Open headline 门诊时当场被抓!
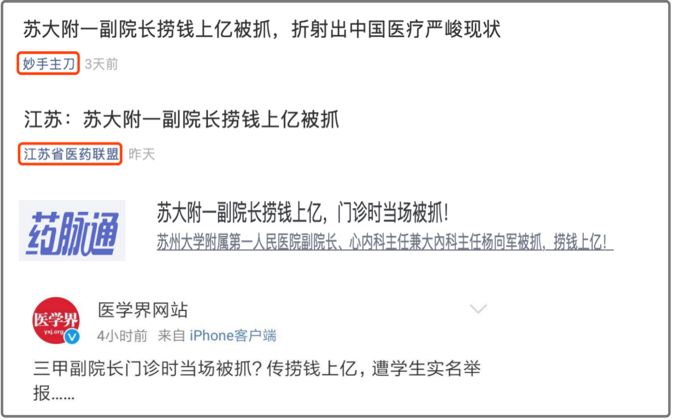 point(302,212)
